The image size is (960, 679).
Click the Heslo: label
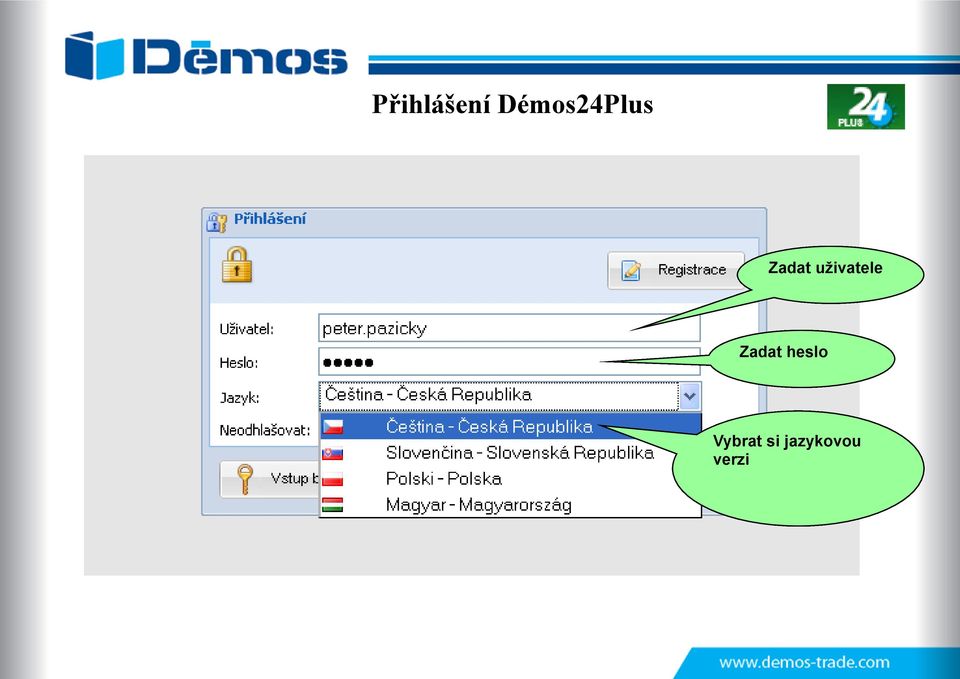point(239,363)
